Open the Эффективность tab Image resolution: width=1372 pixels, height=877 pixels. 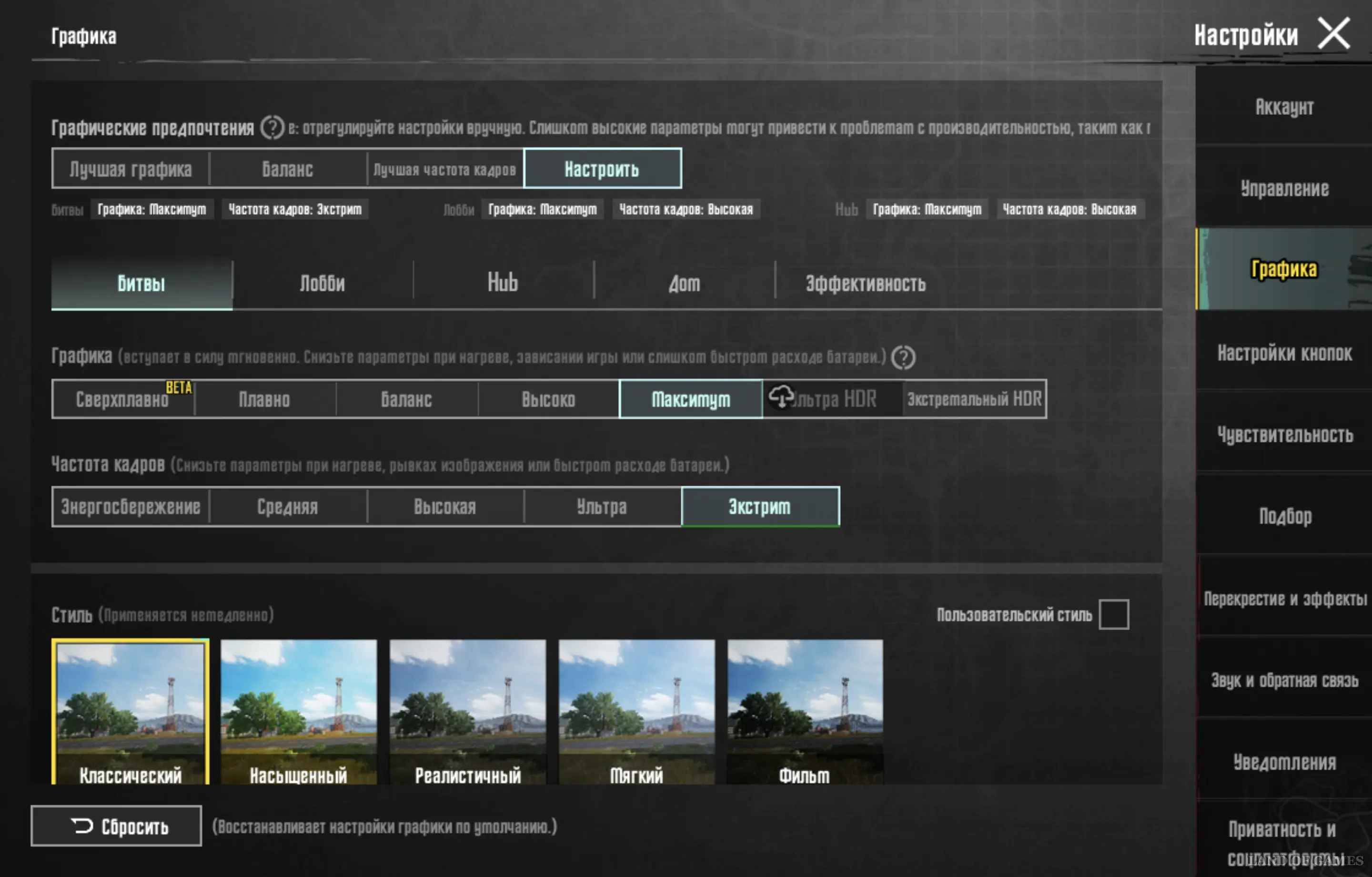tap(865, 284)
